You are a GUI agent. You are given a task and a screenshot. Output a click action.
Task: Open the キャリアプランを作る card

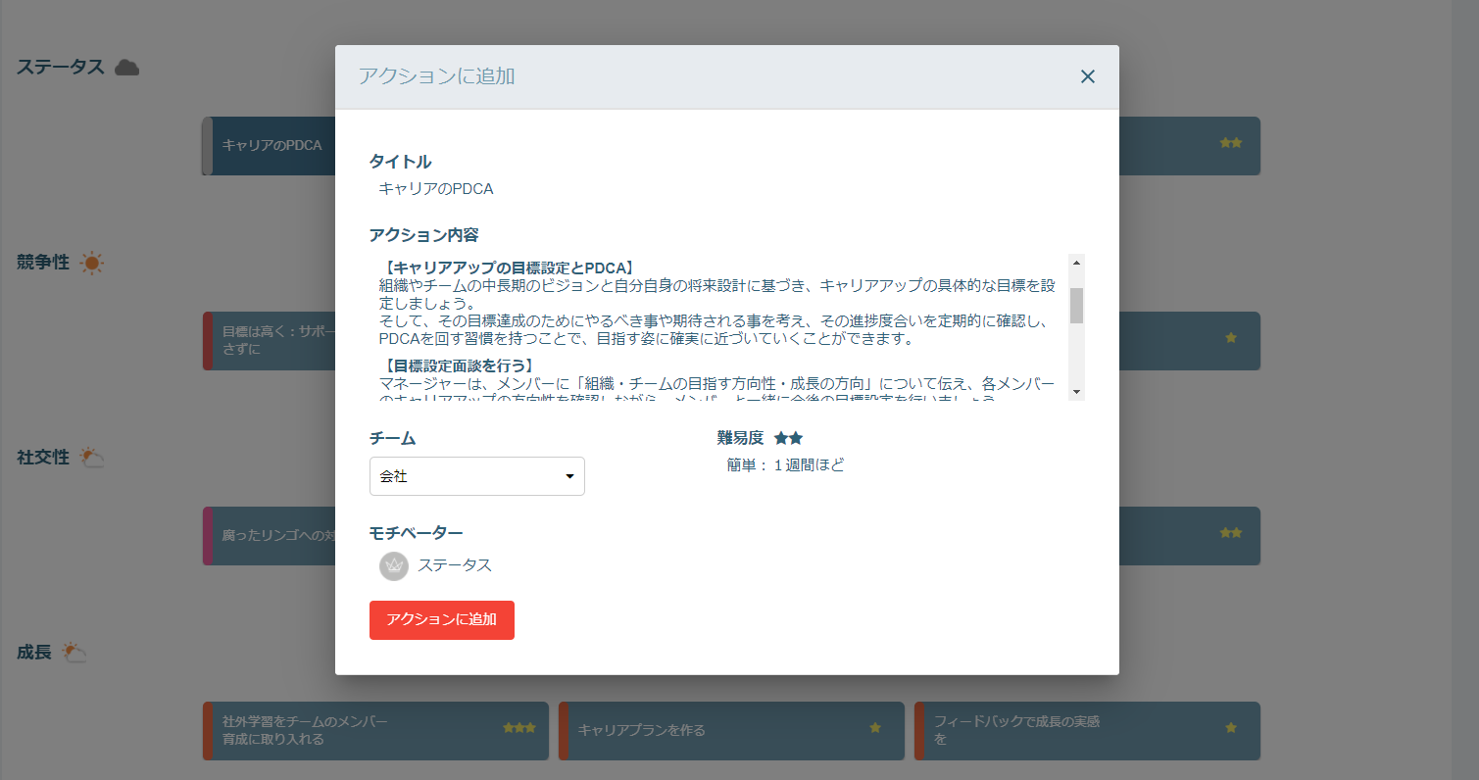coord(731,731)
